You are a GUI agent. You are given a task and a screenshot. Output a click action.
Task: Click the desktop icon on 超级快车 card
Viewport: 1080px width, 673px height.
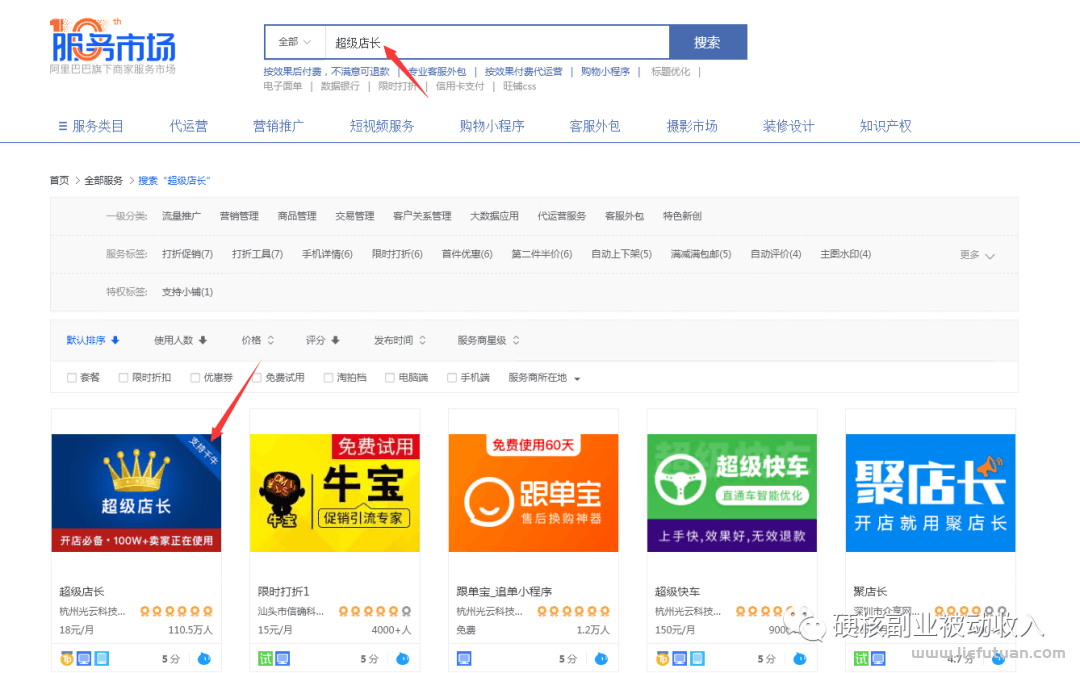pos(679,659)
